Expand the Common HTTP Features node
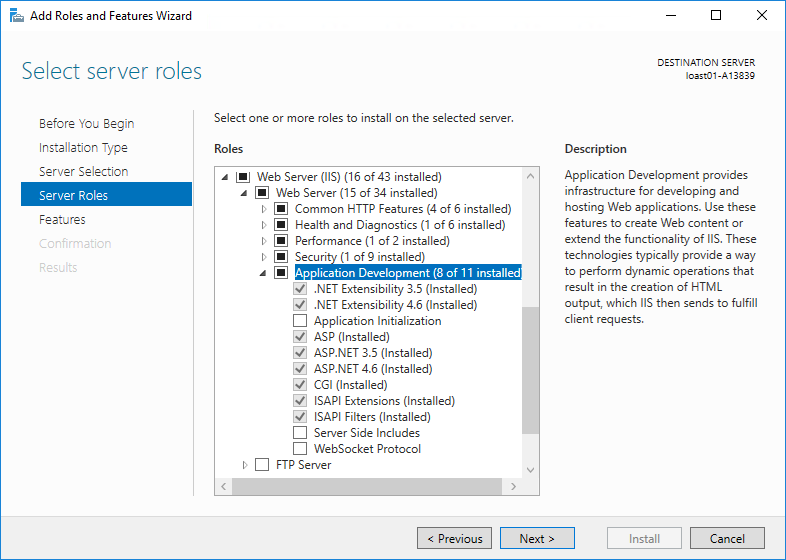 click(264, 209)
